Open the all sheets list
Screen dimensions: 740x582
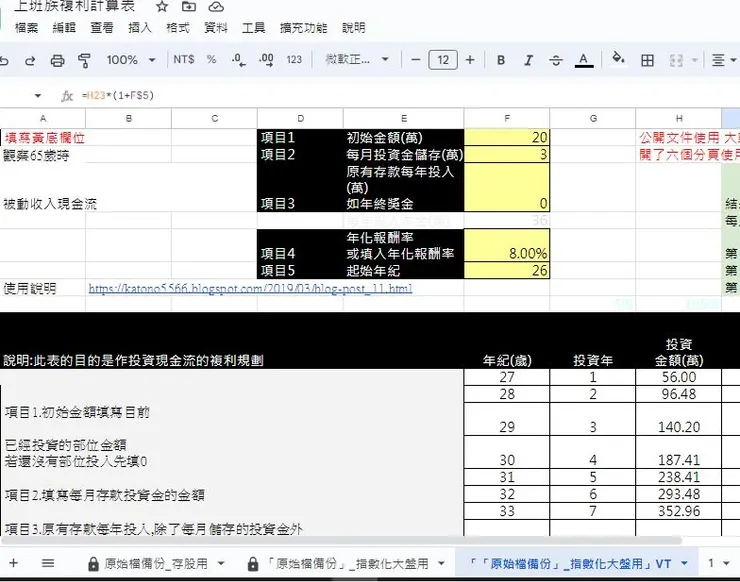tap(48, 563)
